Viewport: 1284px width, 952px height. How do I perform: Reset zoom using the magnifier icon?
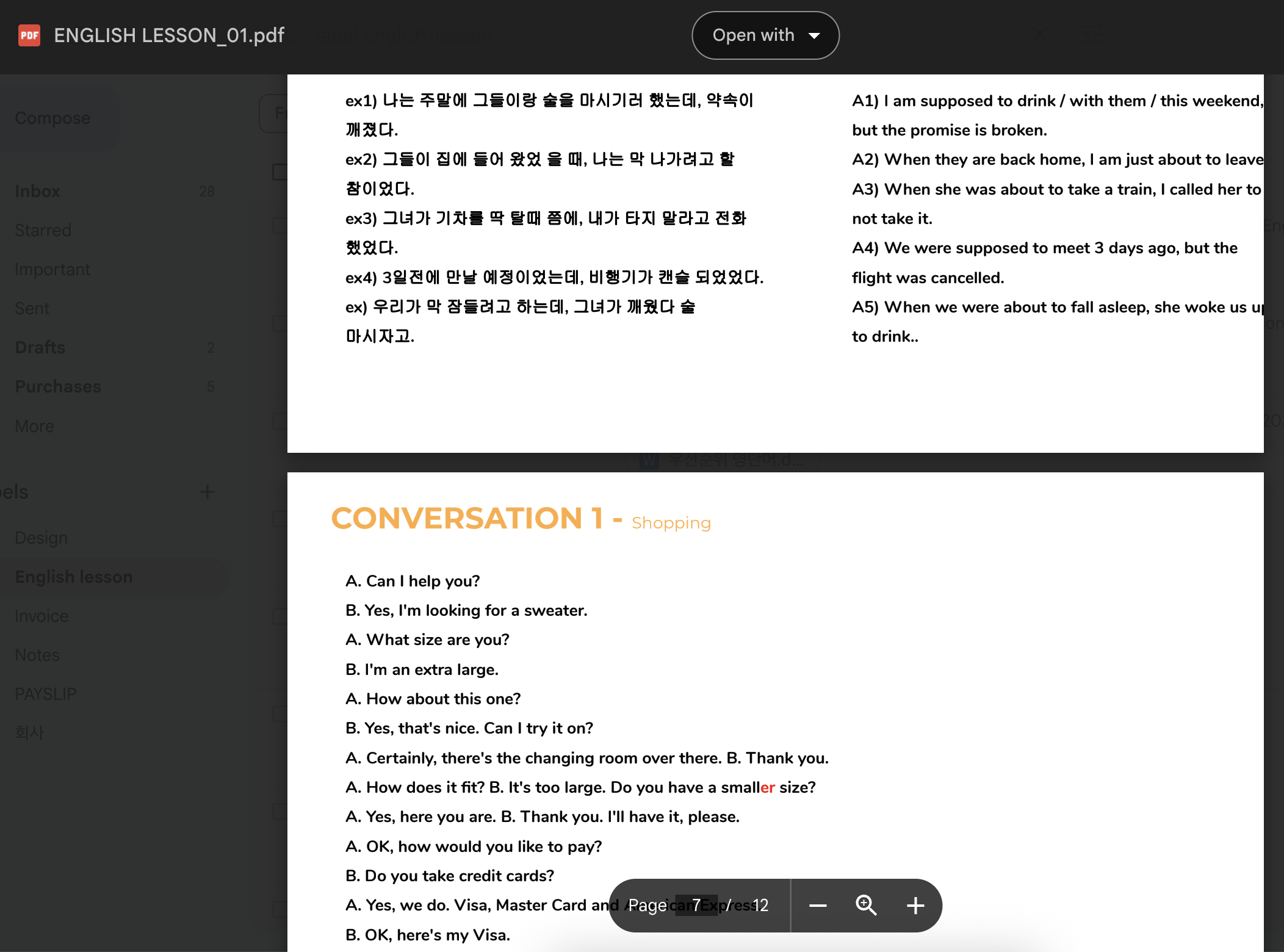pos(866,906)
